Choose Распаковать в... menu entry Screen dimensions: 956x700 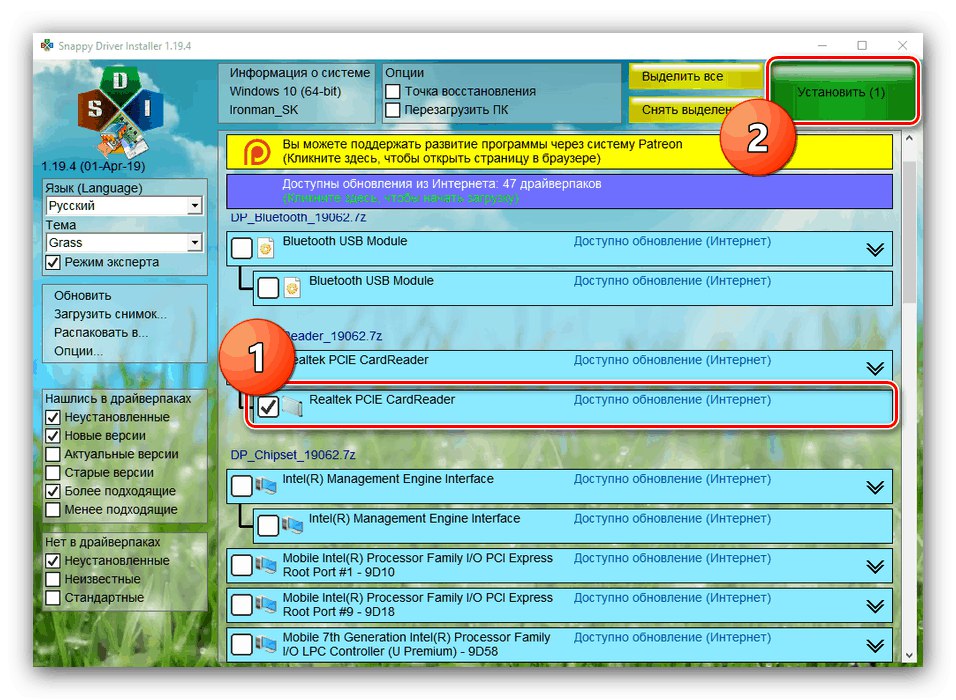[101, 333]
